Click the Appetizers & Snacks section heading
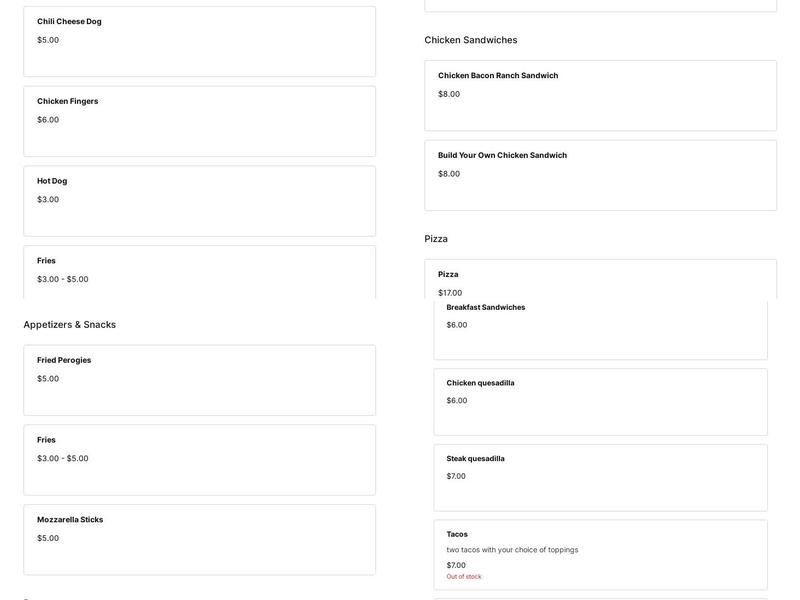The height and width of the screenshot is (600, 800). click(70, 325)
